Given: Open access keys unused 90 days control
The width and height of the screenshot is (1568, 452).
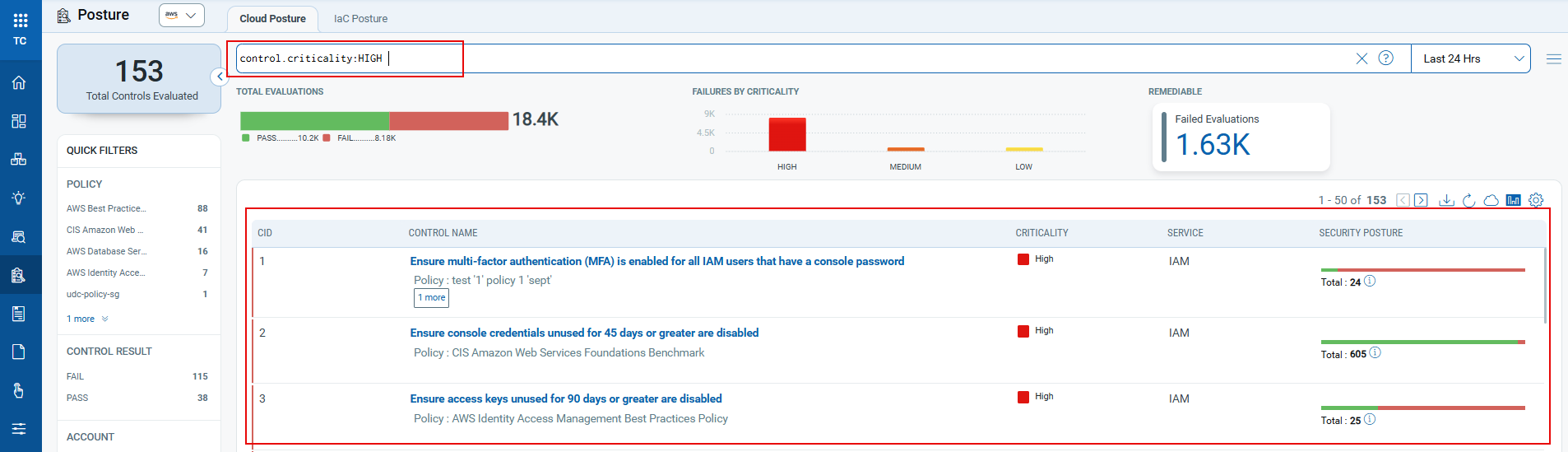Looking at the screenshot, I should point(566,398).
